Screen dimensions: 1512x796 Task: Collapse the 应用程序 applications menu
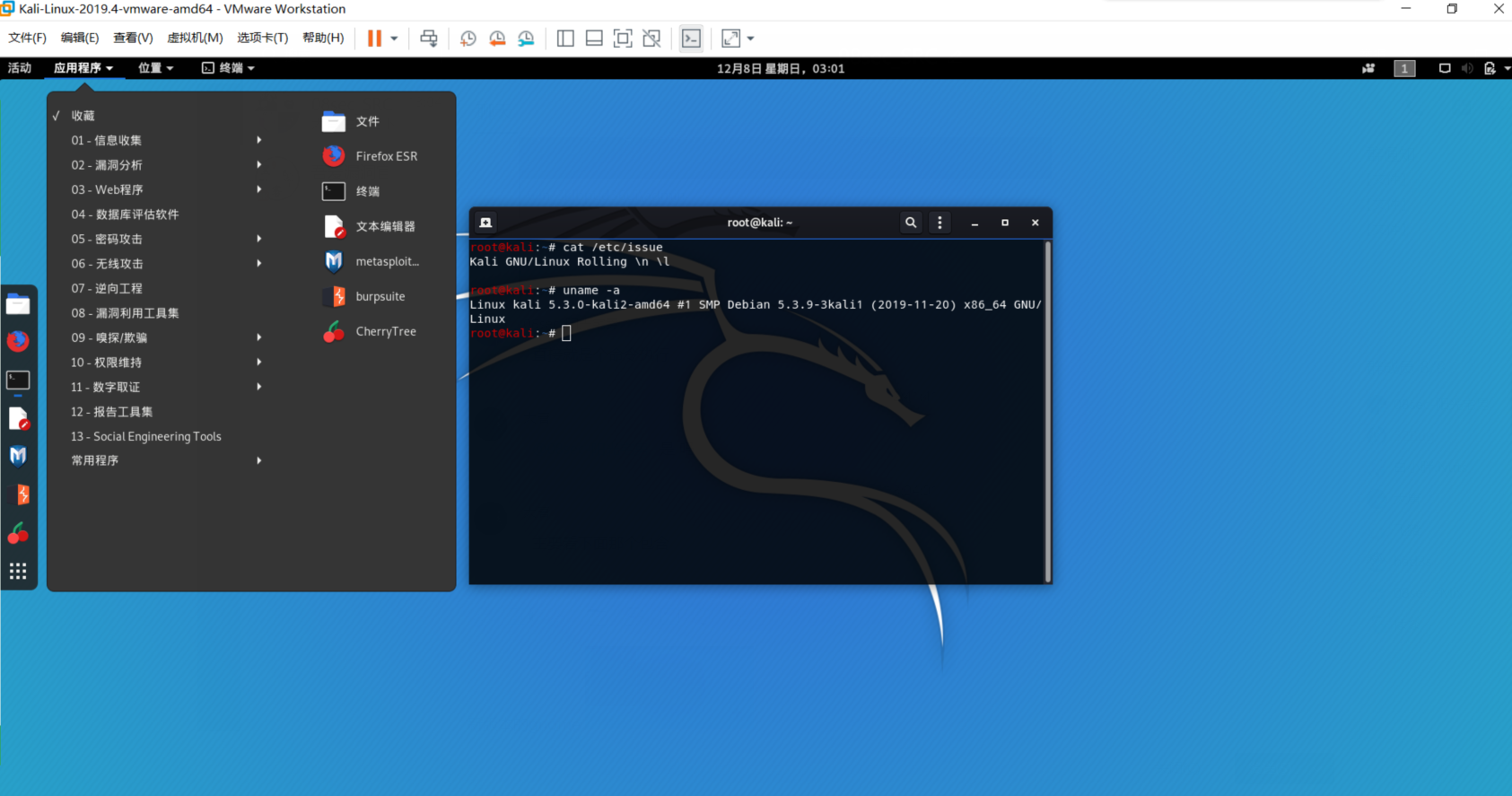click(x=83, y=68)
